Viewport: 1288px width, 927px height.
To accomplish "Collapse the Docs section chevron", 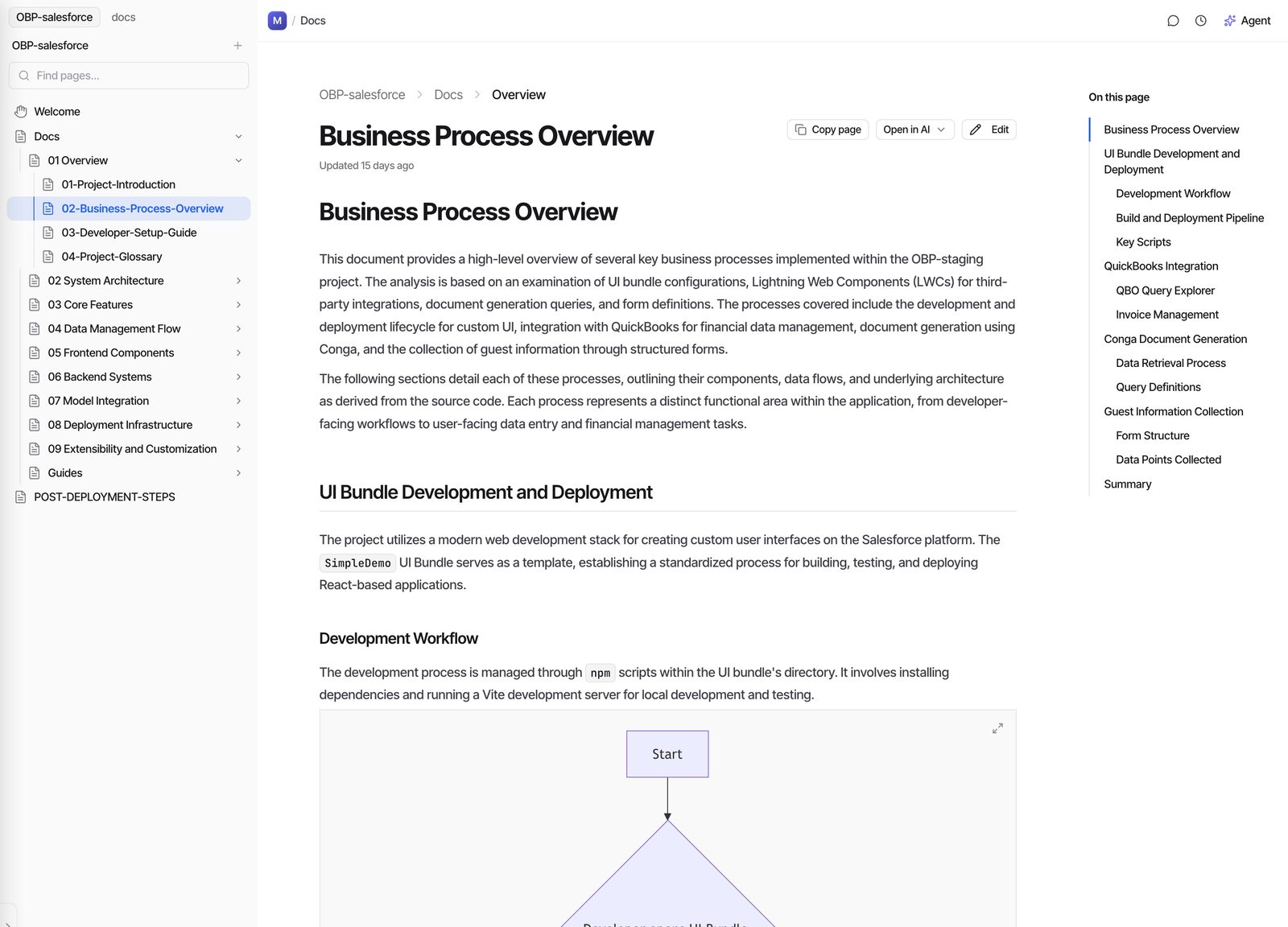I will pyautogui.click(x=238, y=137).
